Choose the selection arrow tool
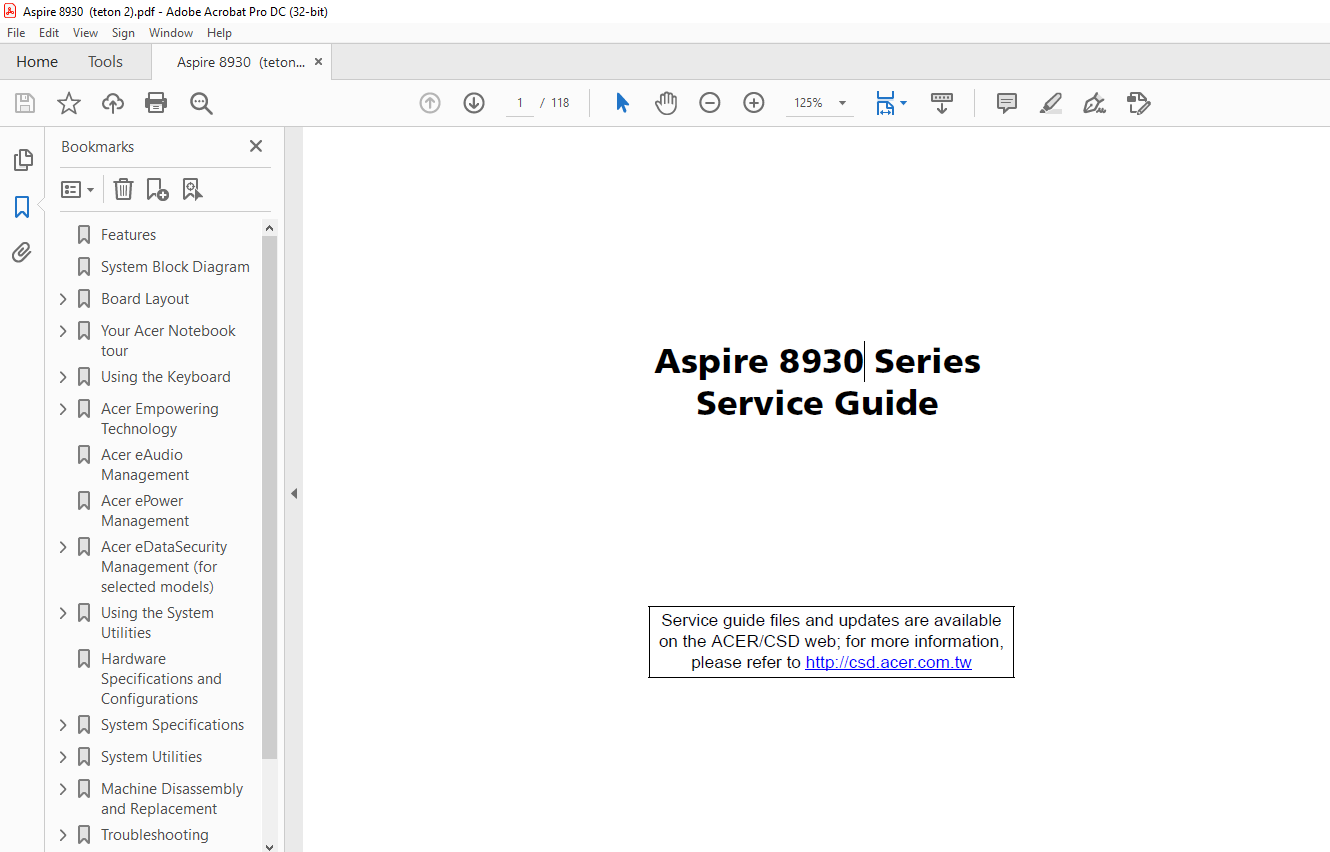The width and height of the screenshot is (1330, 852). 622,103
